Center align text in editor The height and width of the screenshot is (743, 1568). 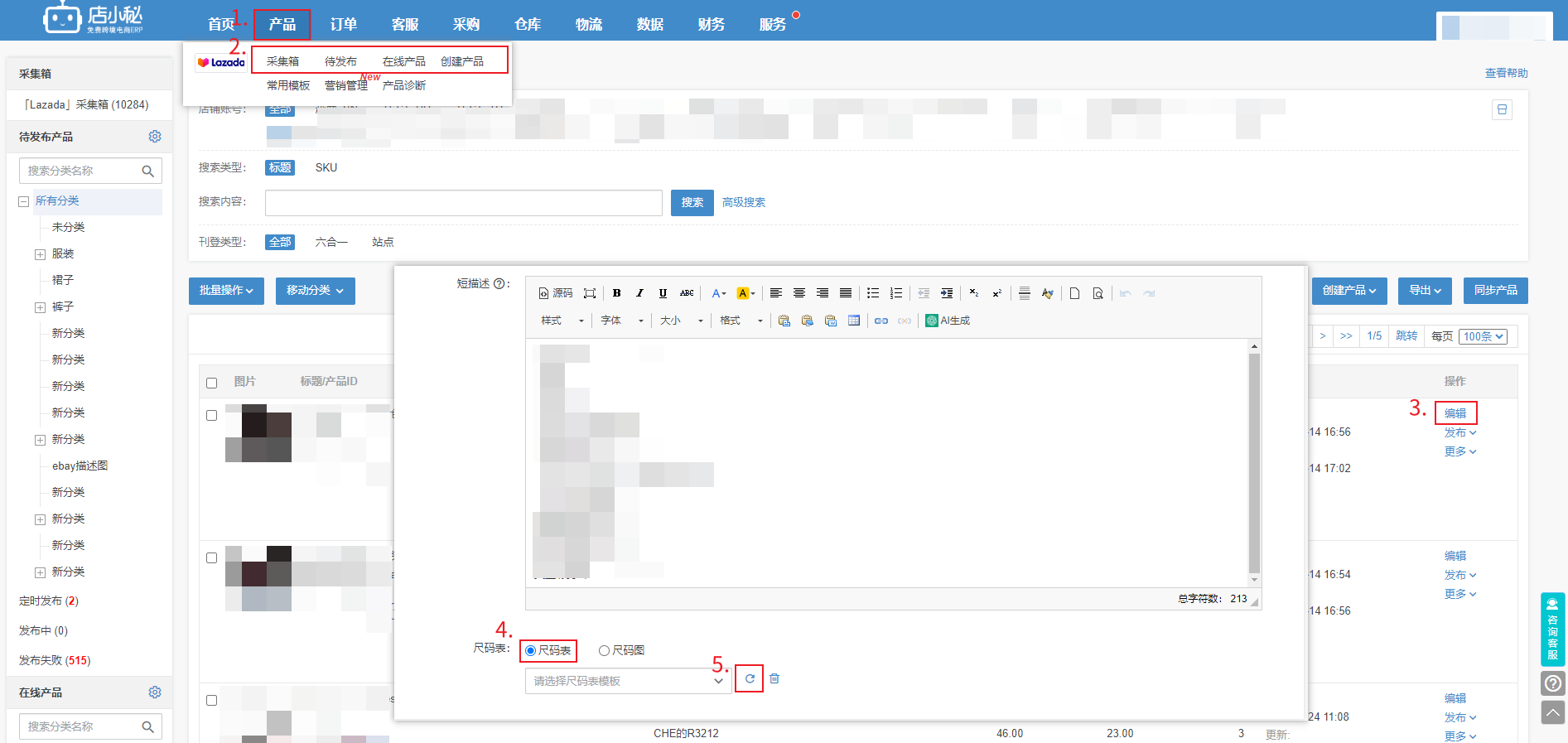point(799,293)
